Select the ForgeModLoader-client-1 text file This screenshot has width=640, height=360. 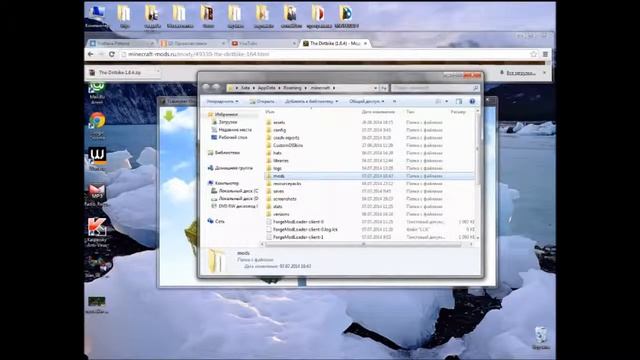(298, 237)
